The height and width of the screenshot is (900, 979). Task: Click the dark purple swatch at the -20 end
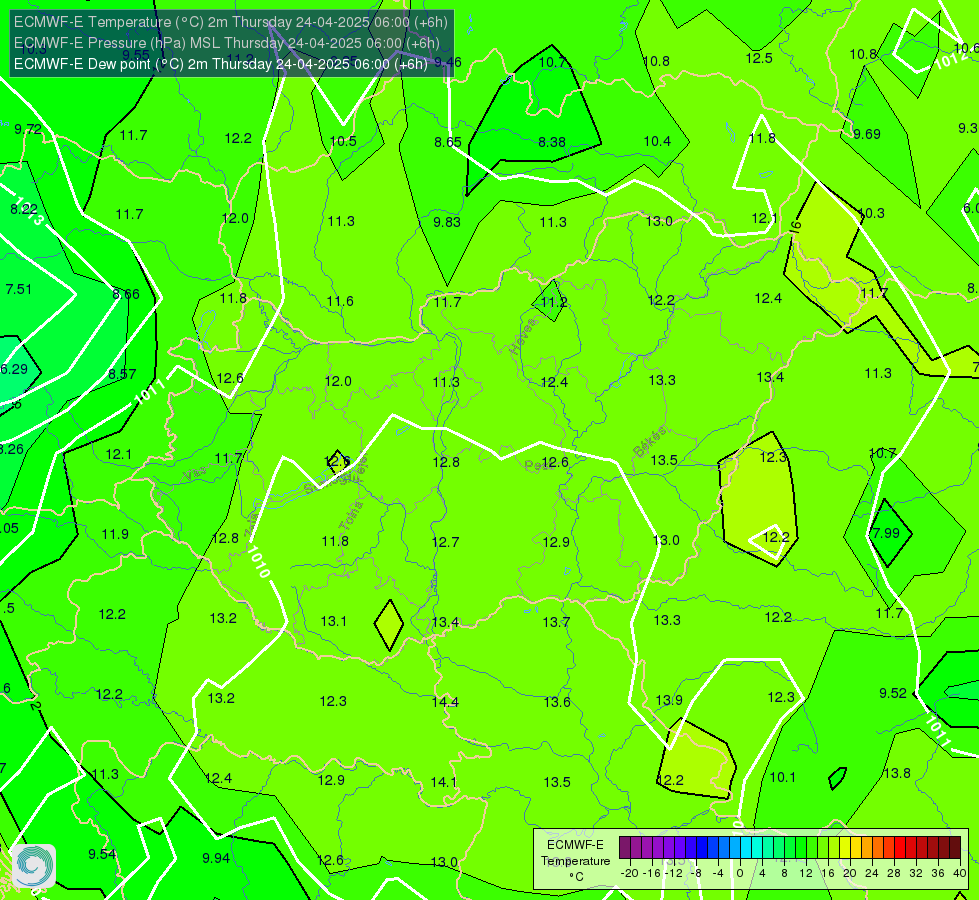[624, 848]
